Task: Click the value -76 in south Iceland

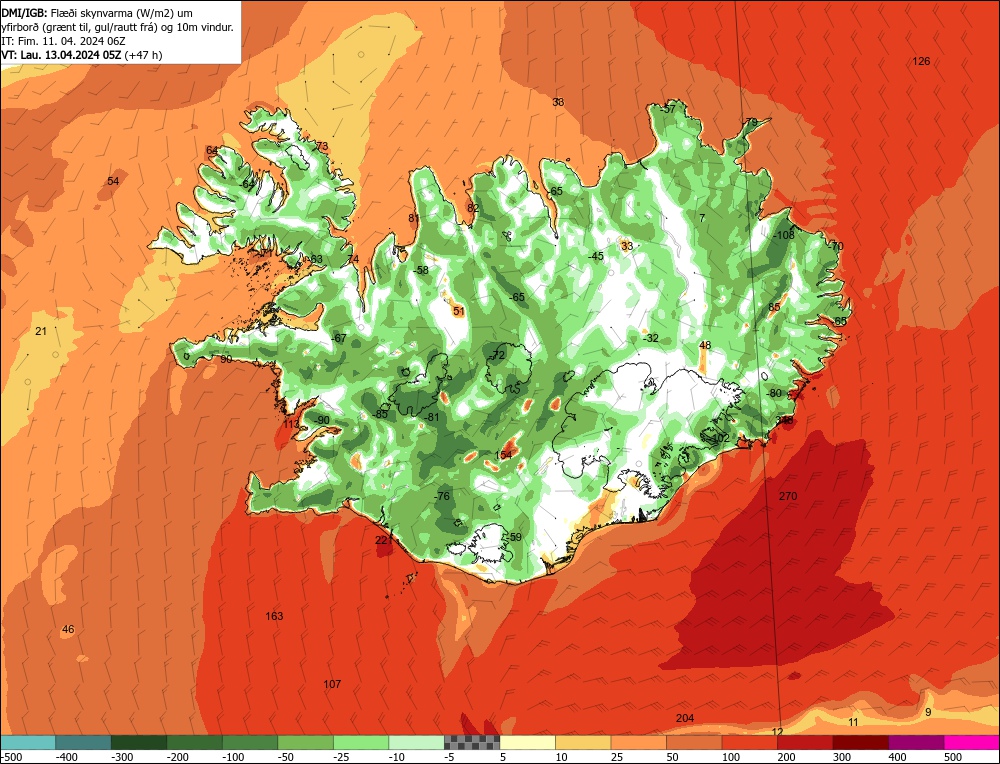Action: [x=441, y=496]
